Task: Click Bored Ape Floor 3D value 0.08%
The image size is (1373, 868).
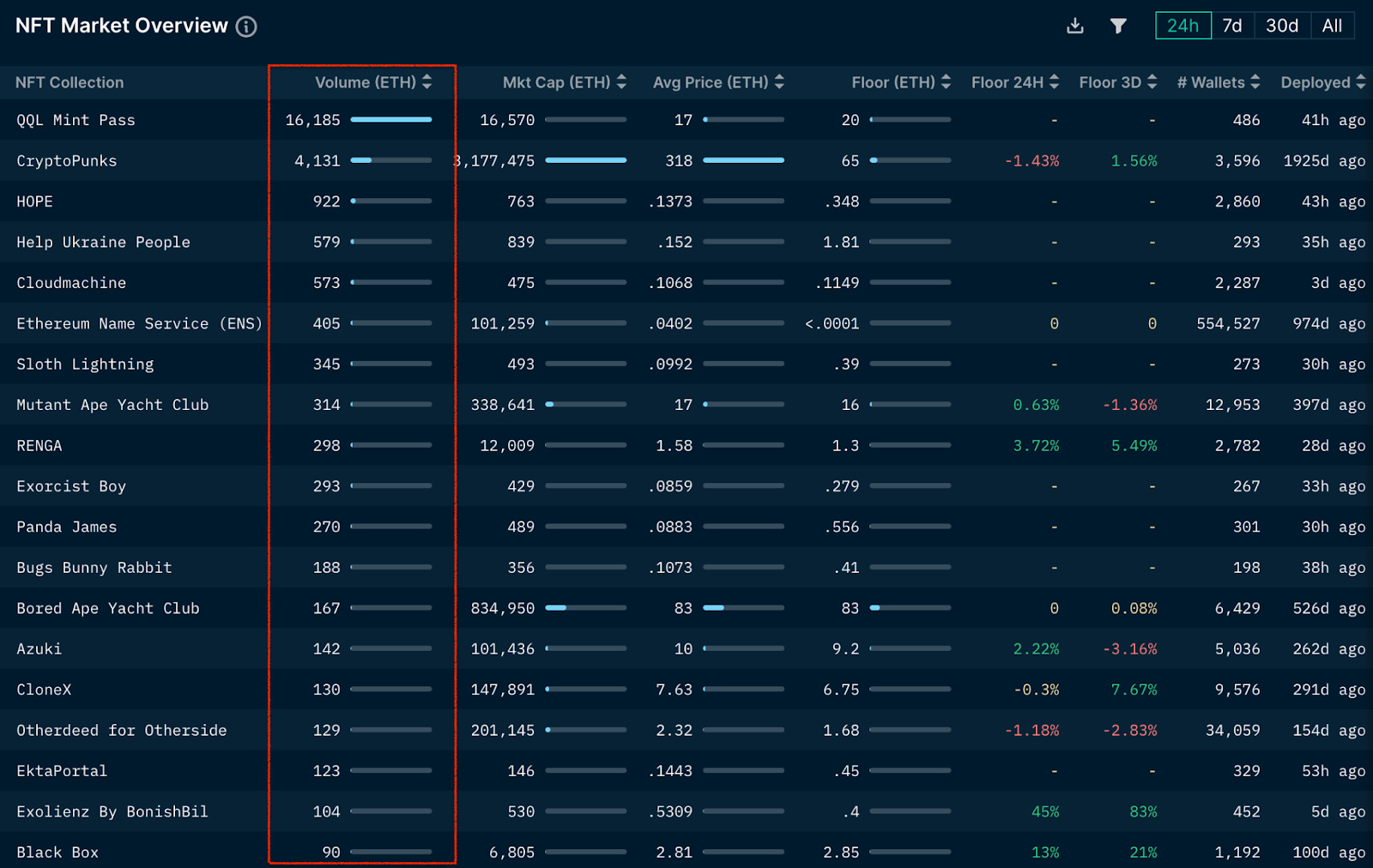Action: 1134,608
